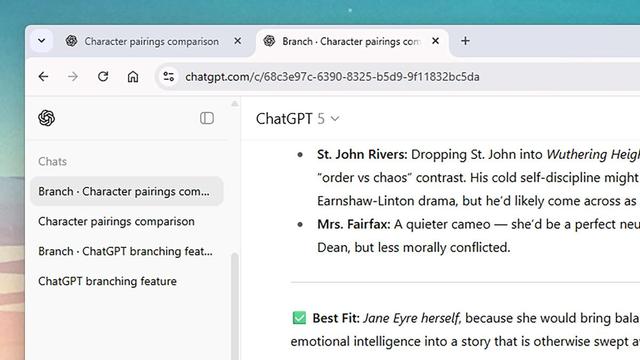Open the Branch · Character pairings chat
640x360 pixels.
coord(127,191)
